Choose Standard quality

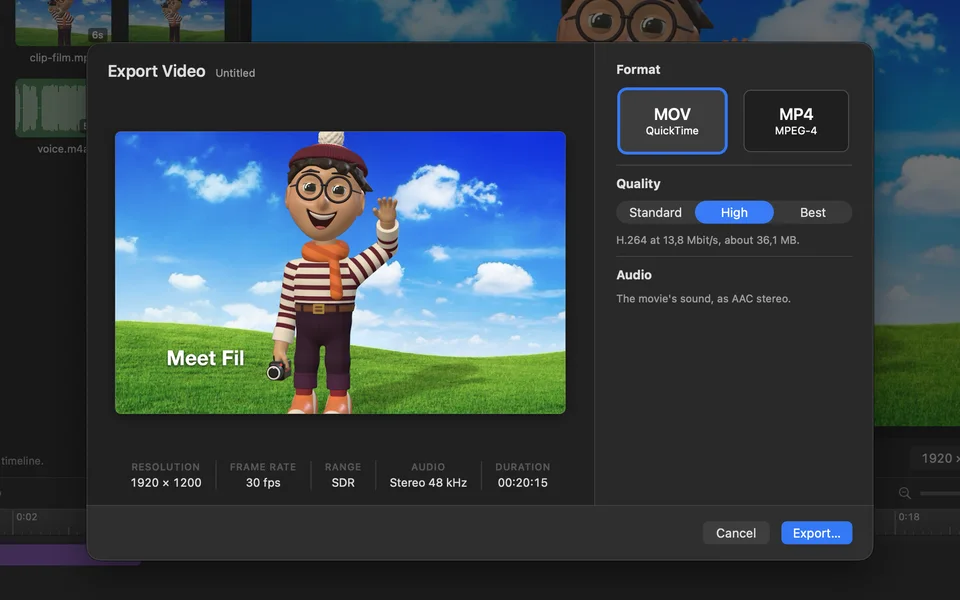point(655,212)
